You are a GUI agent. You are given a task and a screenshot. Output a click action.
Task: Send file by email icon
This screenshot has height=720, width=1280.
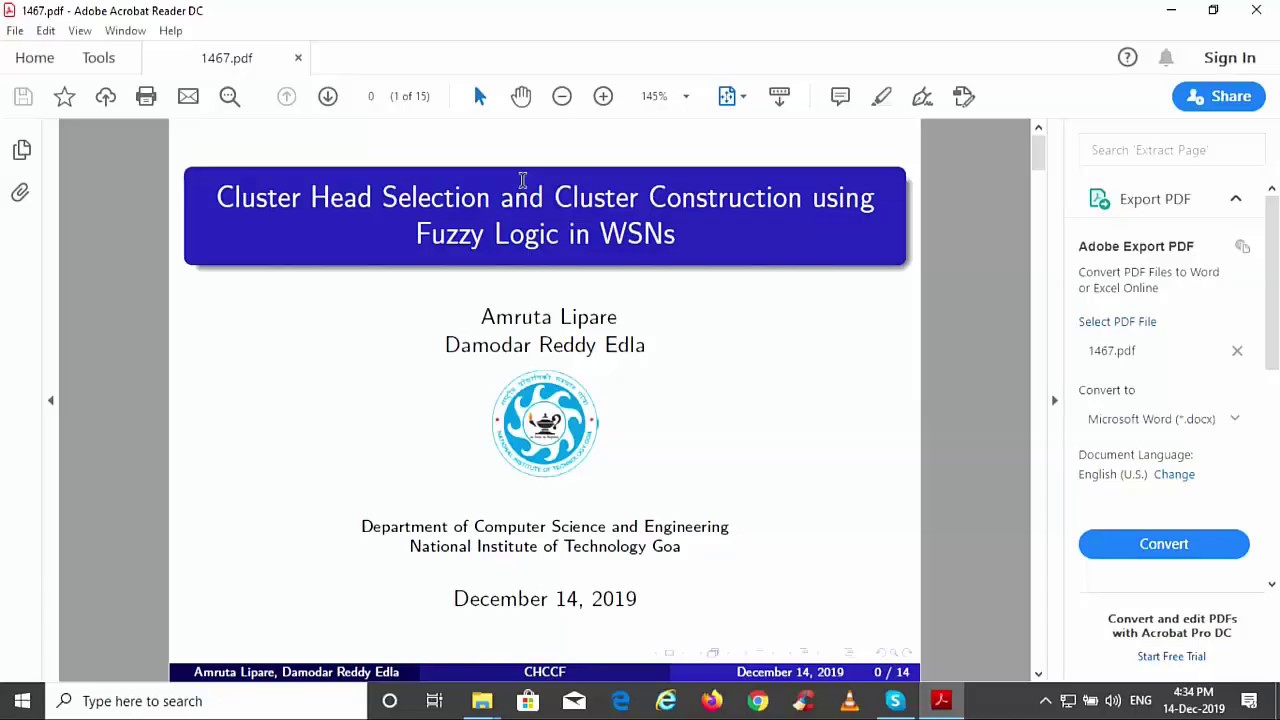pos(188,96)
